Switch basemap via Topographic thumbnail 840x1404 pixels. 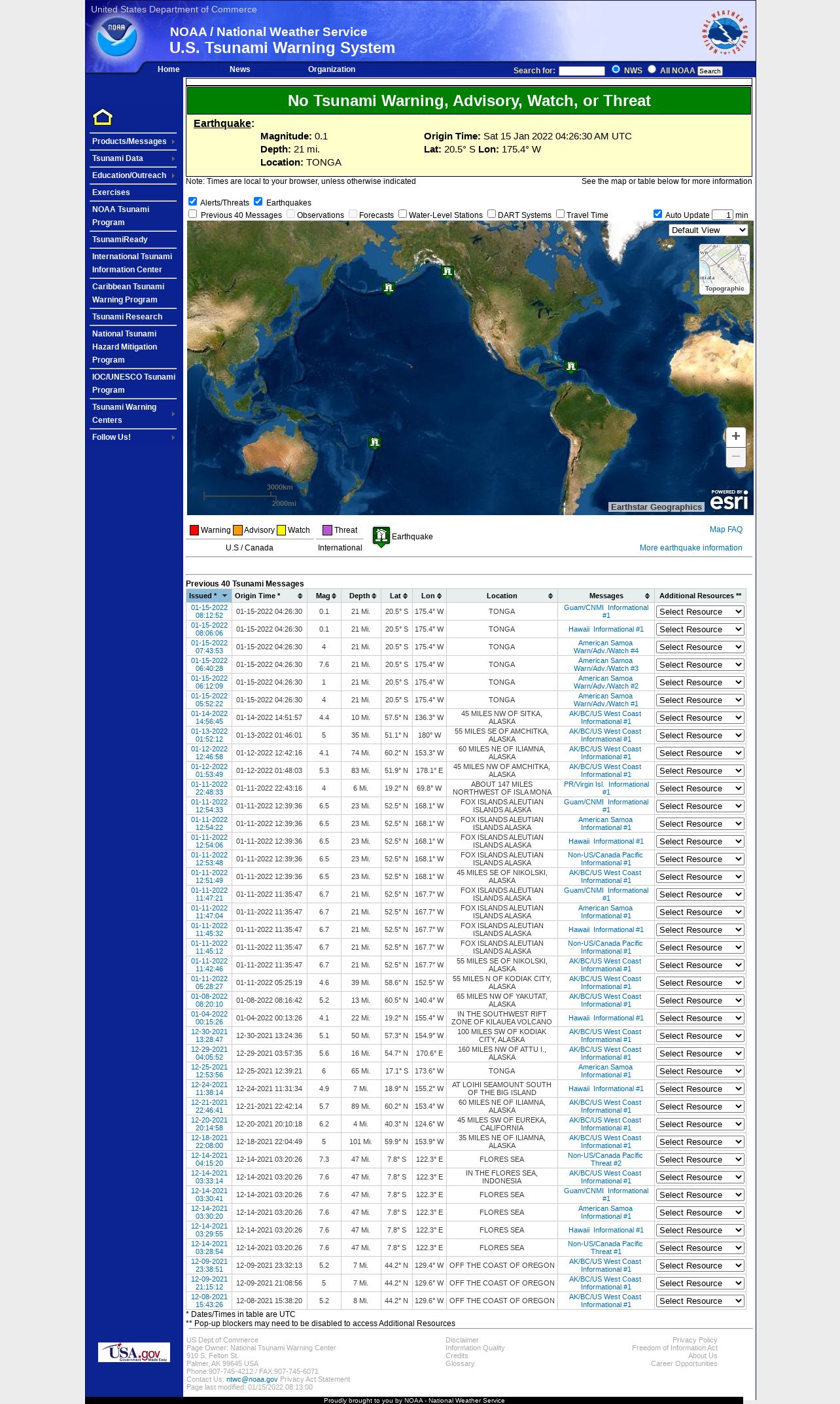724,269
